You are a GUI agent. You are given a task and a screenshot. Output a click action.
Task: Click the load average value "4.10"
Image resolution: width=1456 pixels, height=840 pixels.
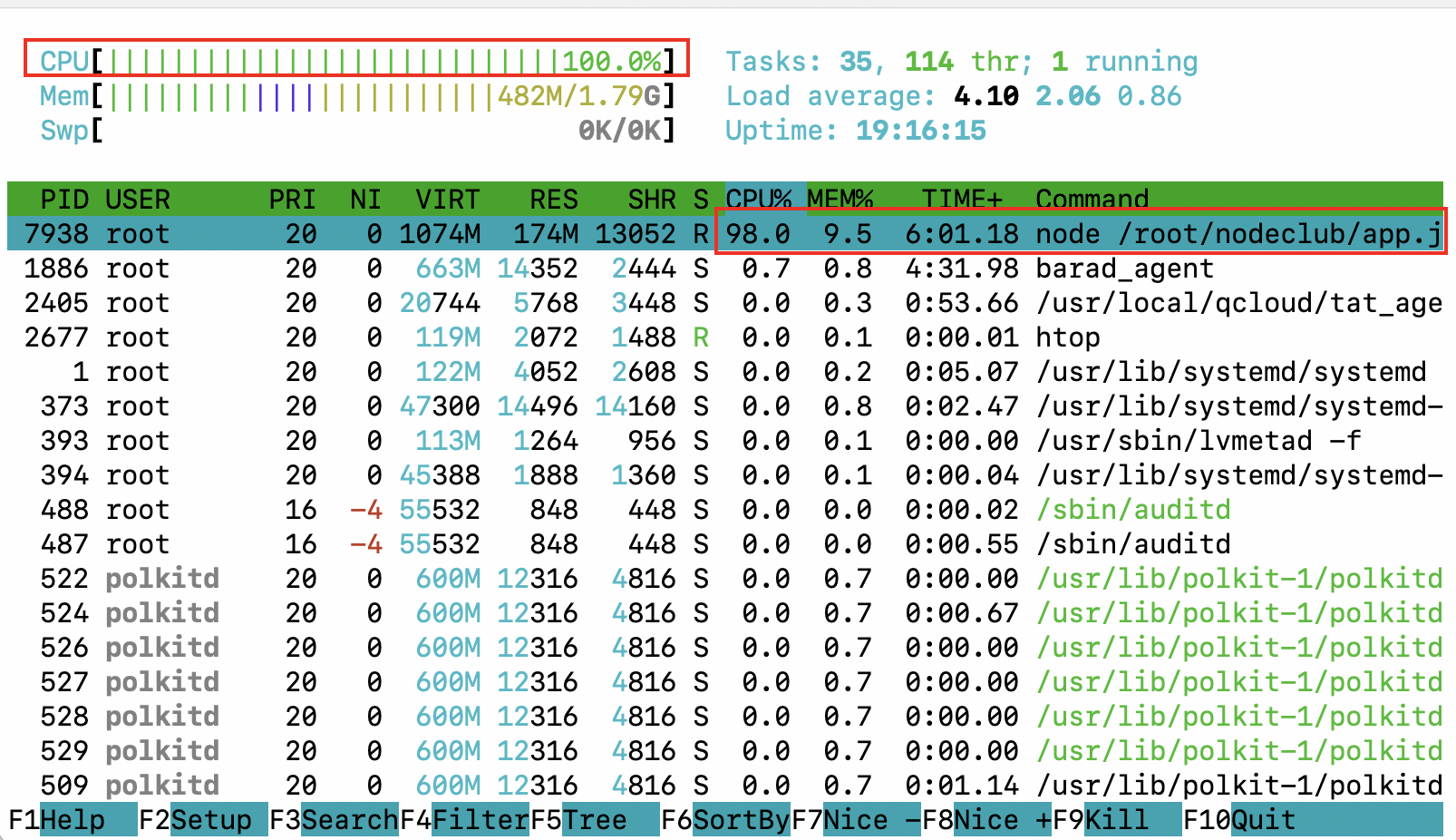(x=986, y=95)
